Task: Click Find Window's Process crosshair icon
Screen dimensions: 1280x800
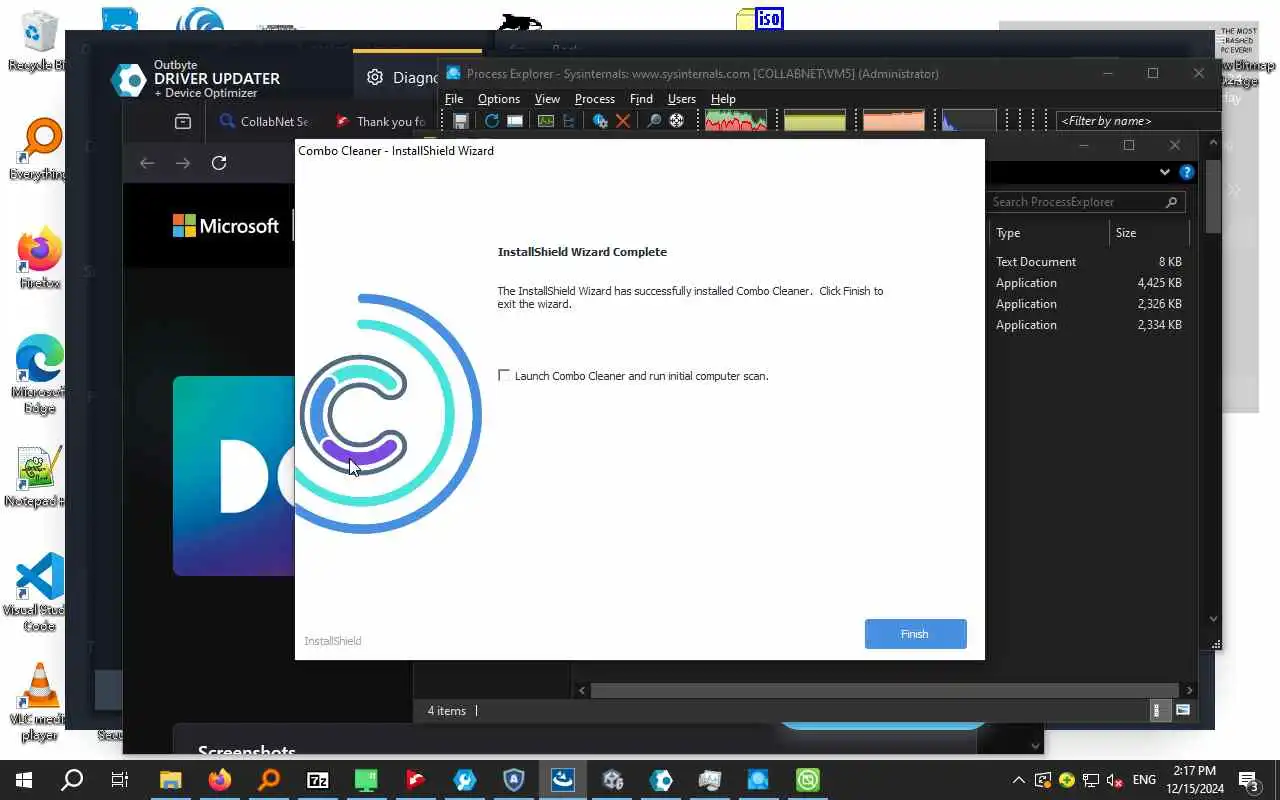Action: pyautogui.click(x=677, y=121)
